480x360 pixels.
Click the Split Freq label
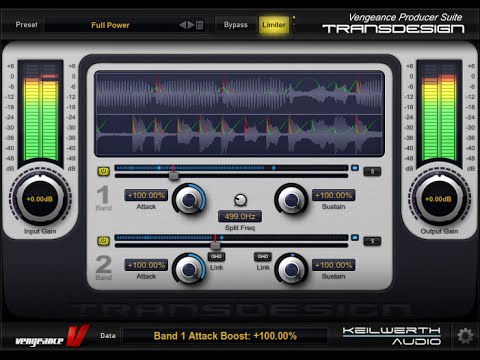pyautogui.click(x=240, y=228)
